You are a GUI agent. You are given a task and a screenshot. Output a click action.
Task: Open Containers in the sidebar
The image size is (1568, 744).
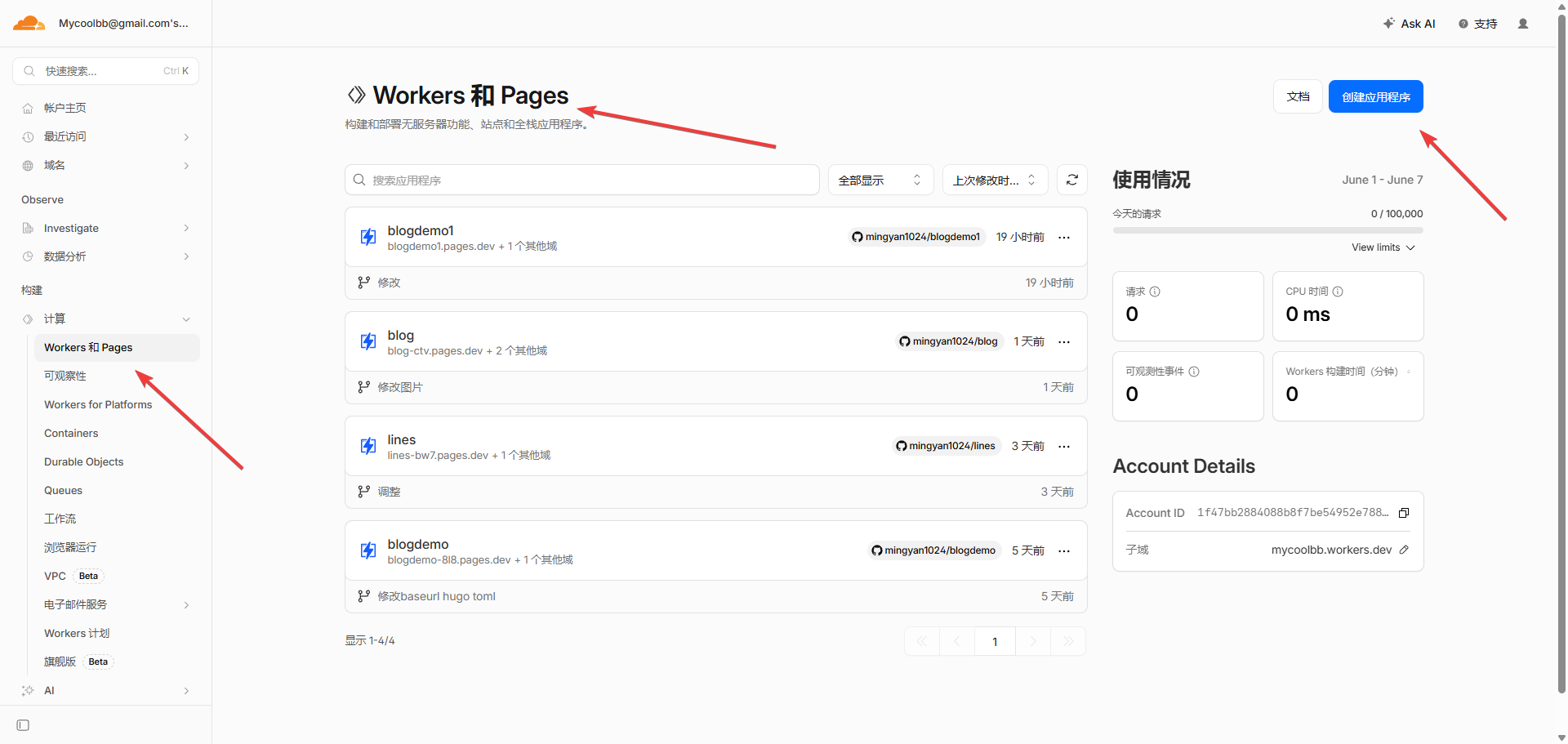pos(71,433)
